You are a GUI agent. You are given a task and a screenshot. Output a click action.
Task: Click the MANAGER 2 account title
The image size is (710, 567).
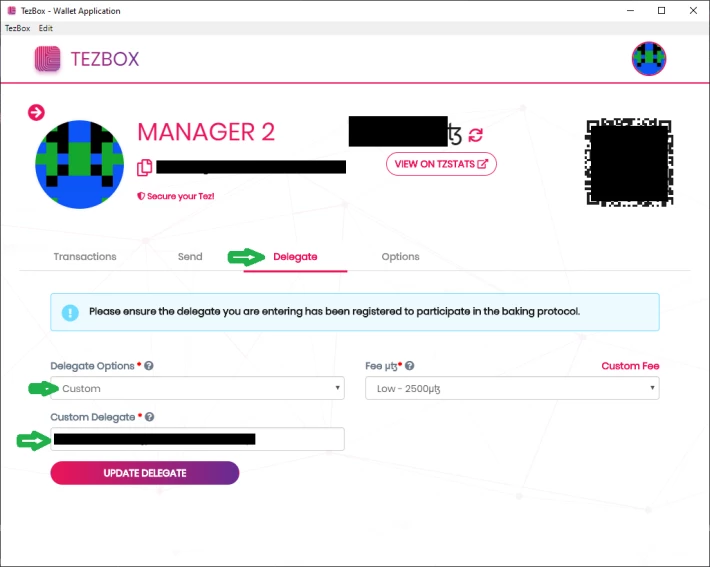click(206, 132)
